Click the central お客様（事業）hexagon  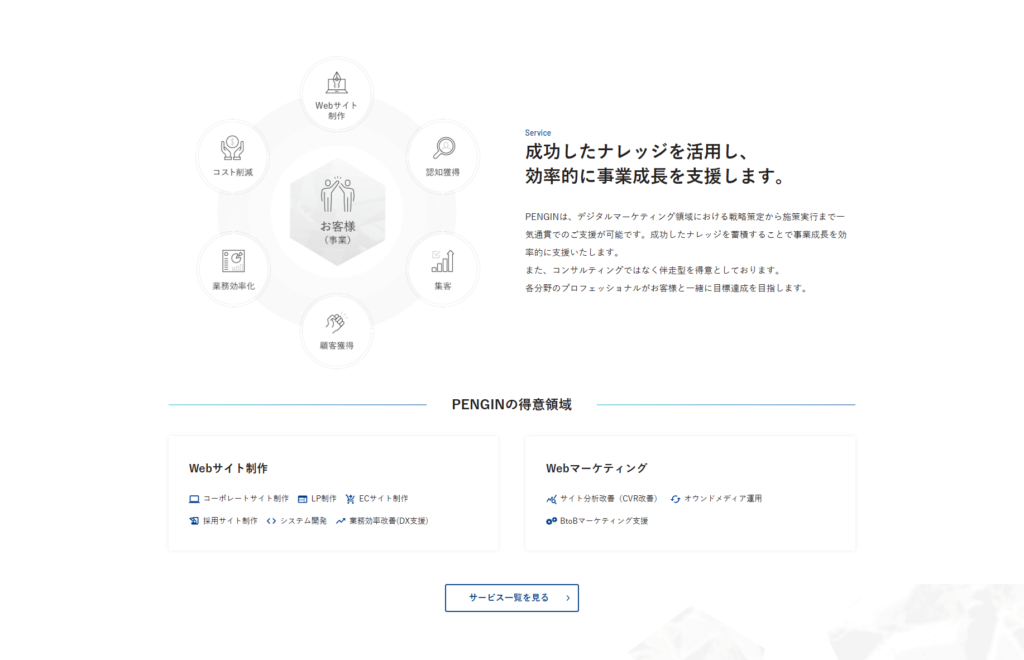tap(337, 211)
